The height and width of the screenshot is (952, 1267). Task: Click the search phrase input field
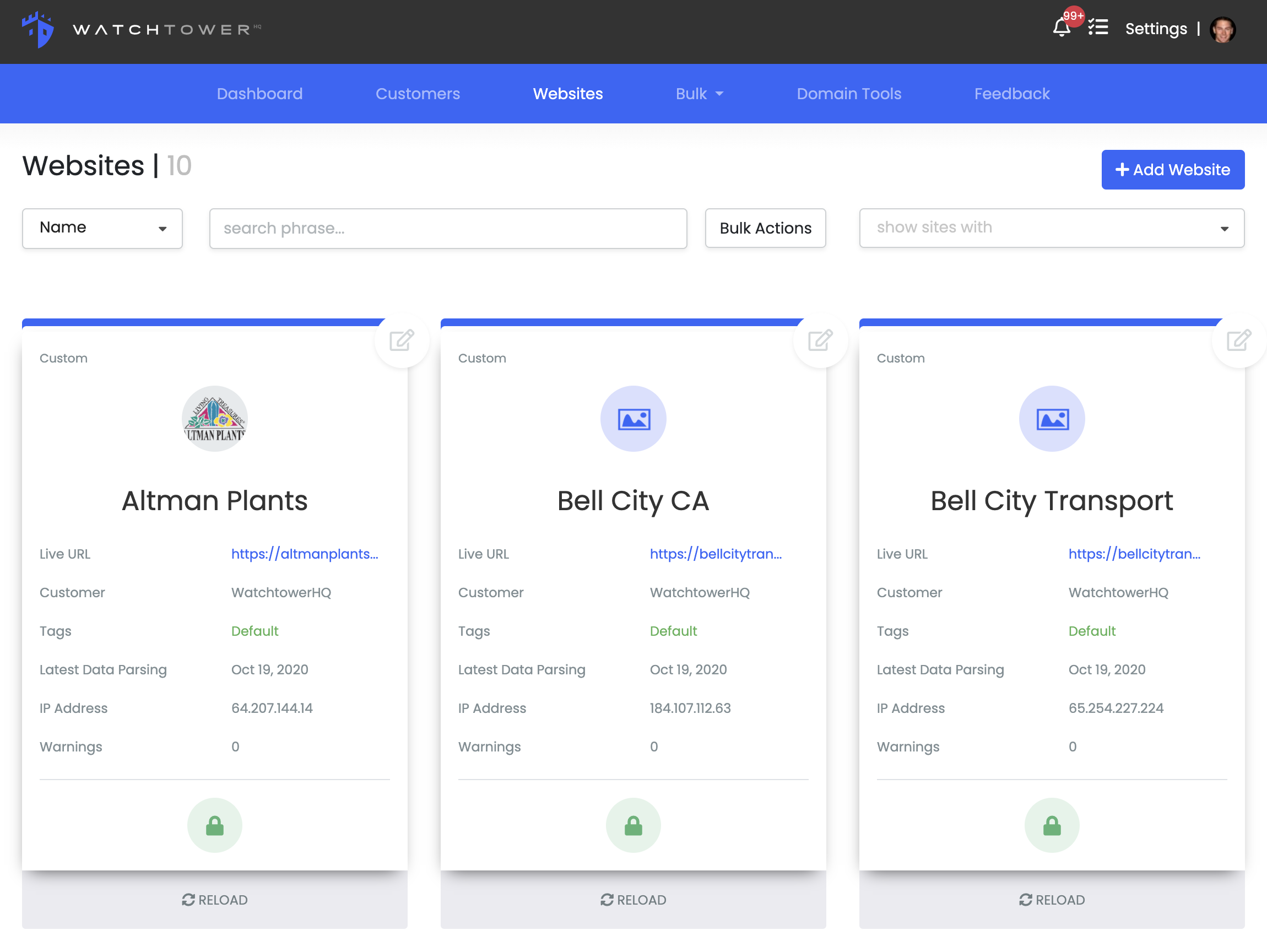coord(448,228)
